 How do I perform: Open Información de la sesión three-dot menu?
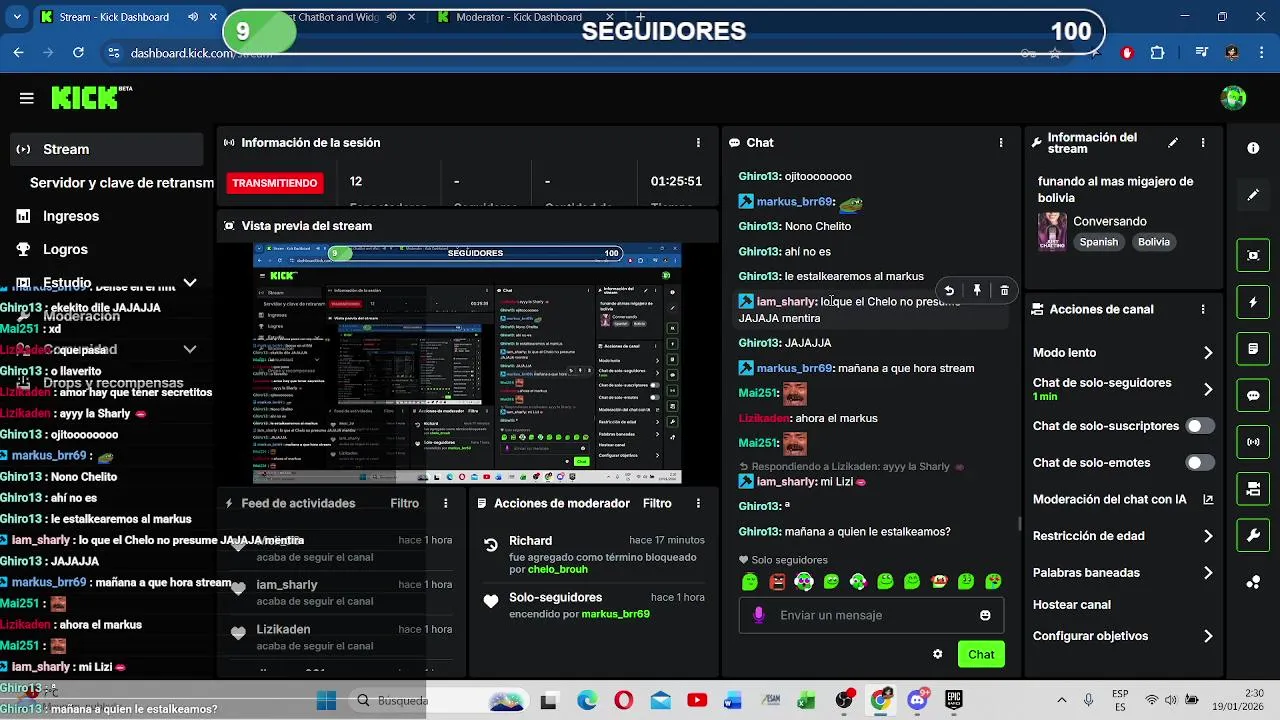[x=698, y=143]
